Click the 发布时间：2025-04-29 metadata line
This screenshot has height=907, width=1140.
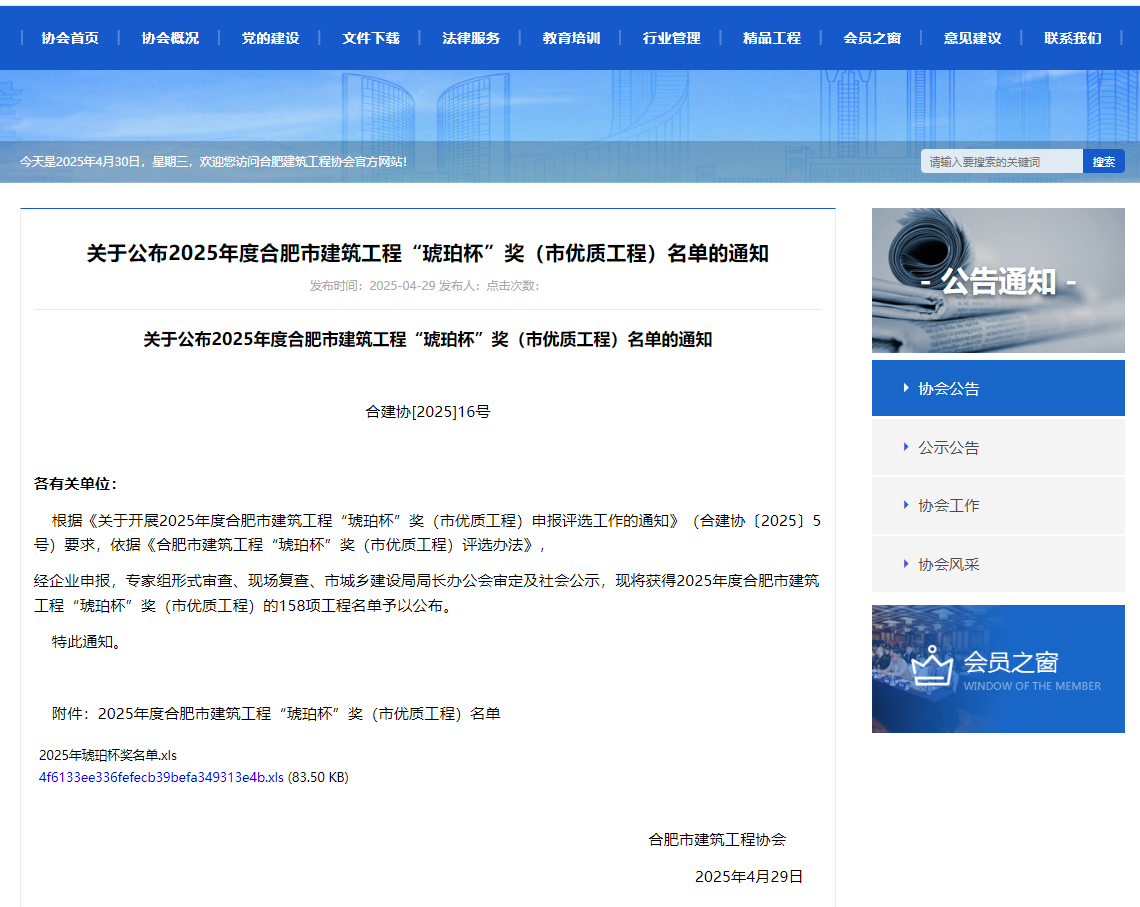point(425,286)
